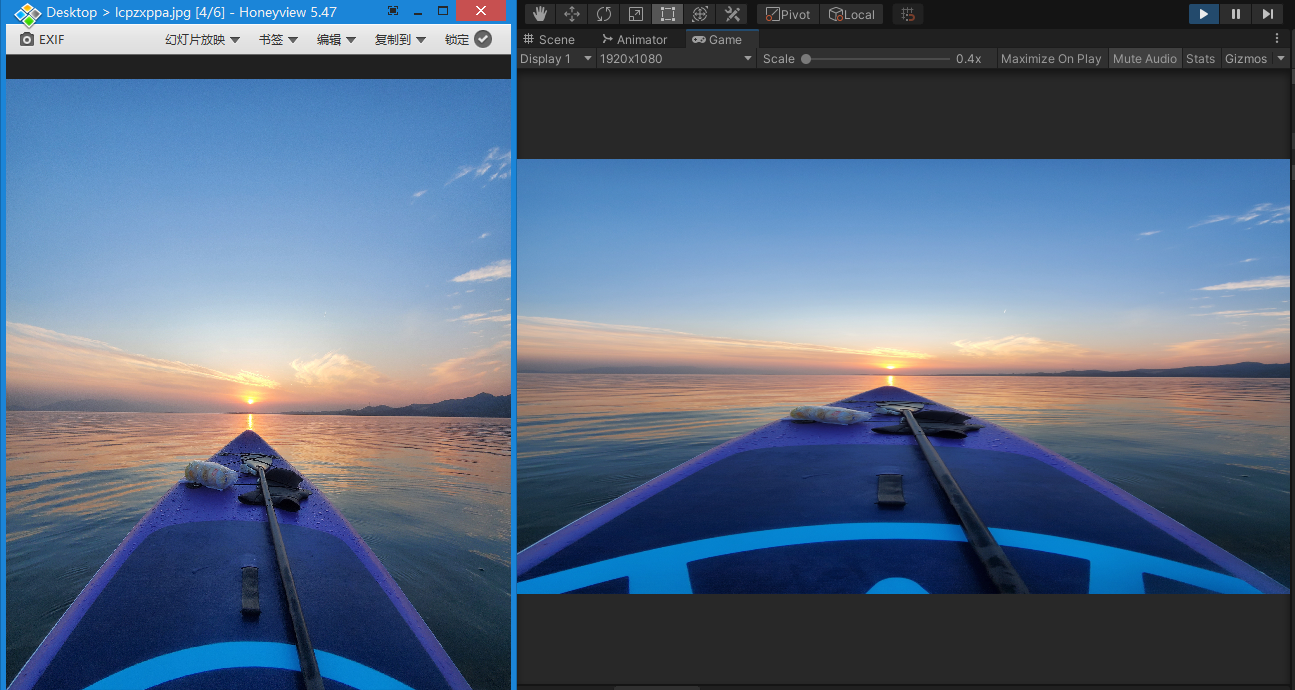The image size is (1295, 690).
Task: Select the Scale tool
Action: tap(636, 14)
